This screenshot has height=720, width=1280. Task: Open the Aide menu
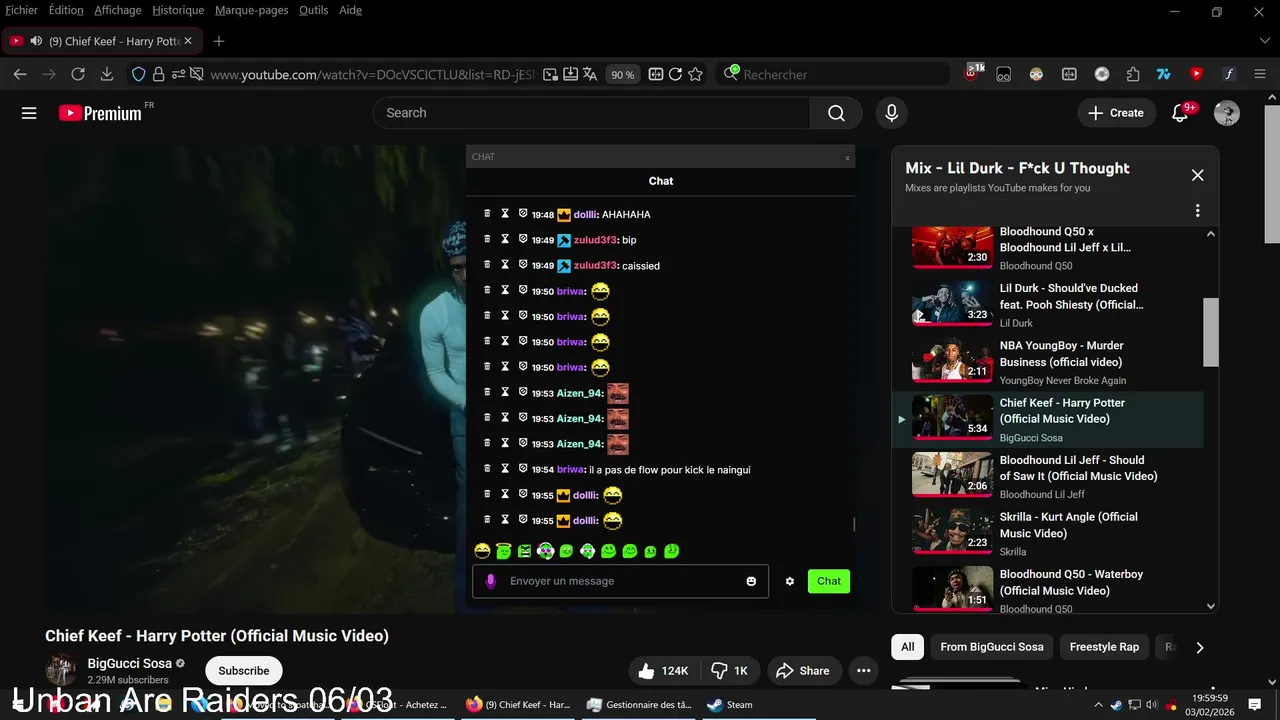pyautogui.click(x=350, y=10)
